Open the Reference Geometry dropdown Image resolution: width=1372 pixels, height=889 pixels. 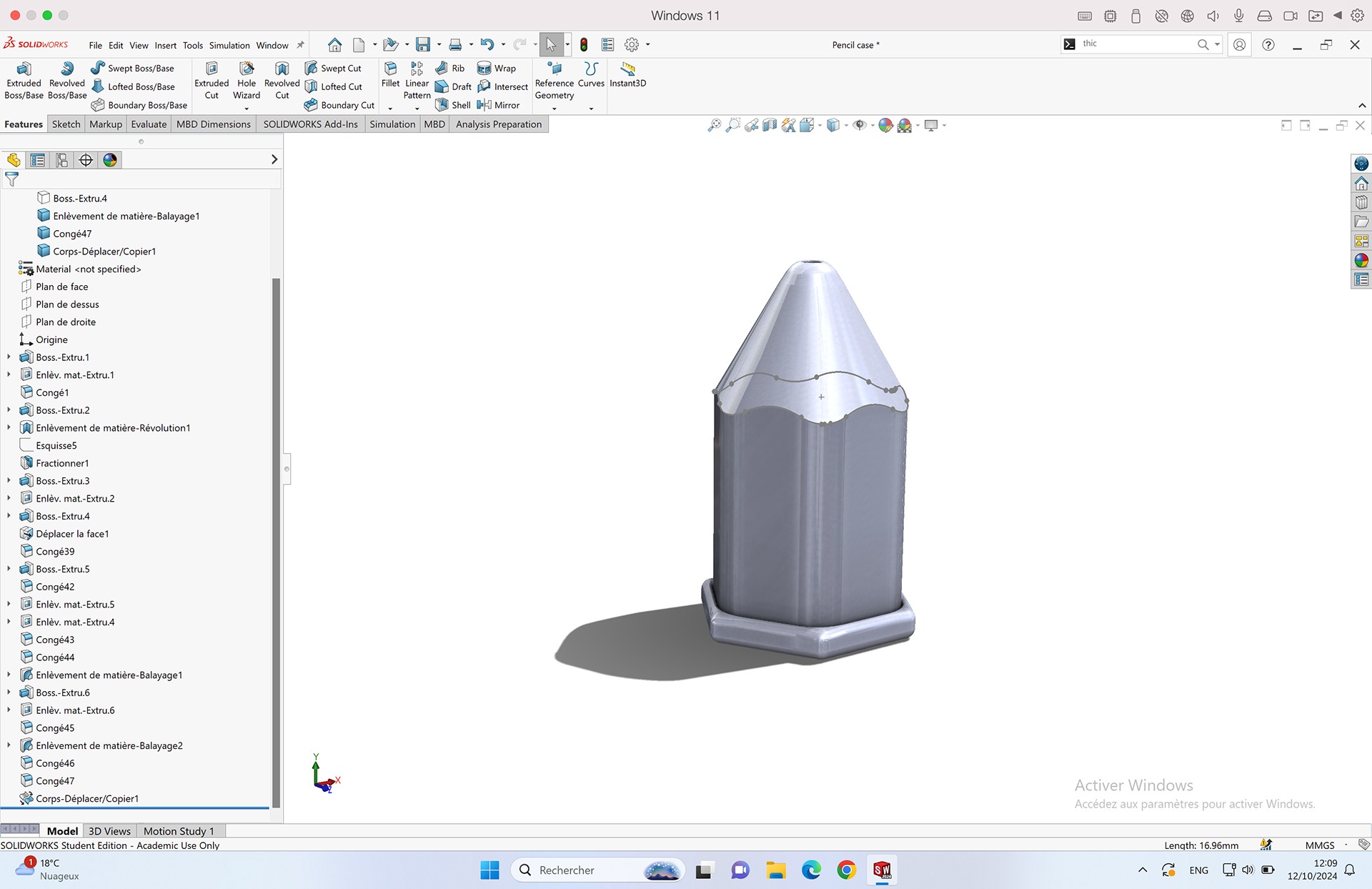(x=555, y=108)
